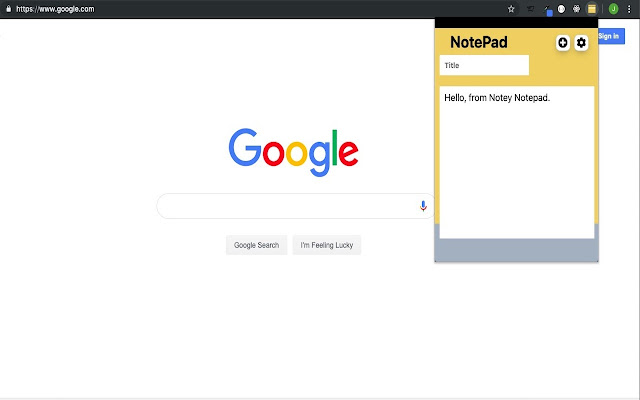
Task: View site security lock icon
Action: point(9,9)
